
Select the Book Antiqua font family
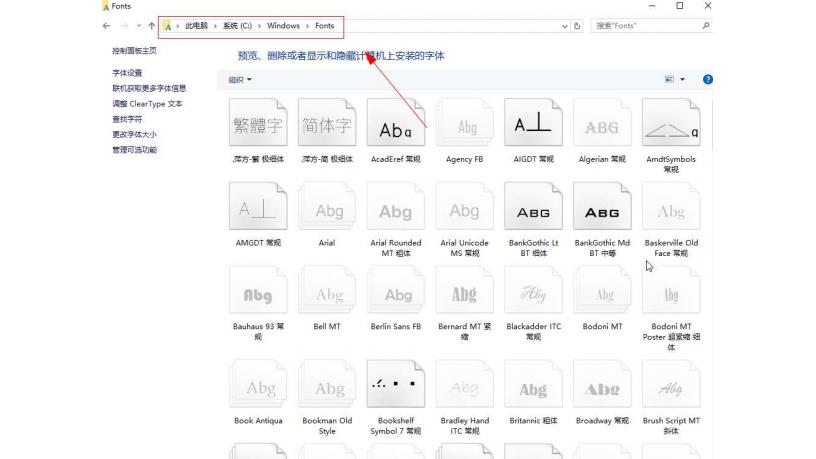click(258, 384)
